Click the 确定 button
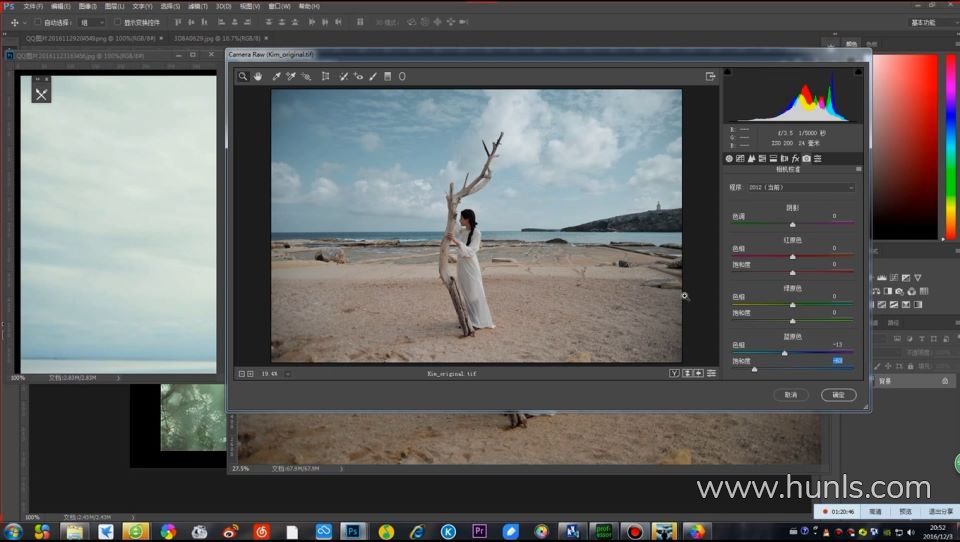 pos(838,395)
